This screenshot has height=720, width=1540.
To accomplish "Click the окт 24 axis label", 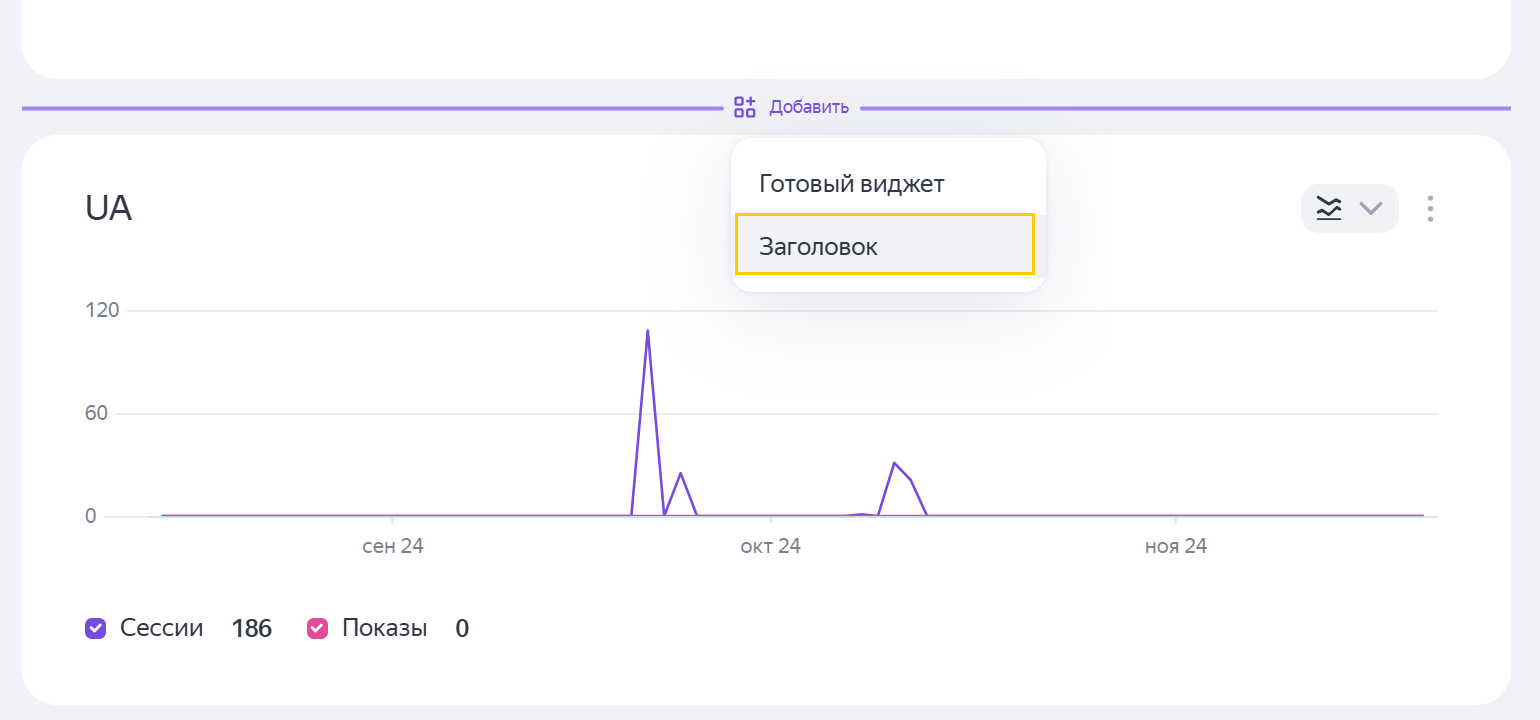I will click(770, 547).
